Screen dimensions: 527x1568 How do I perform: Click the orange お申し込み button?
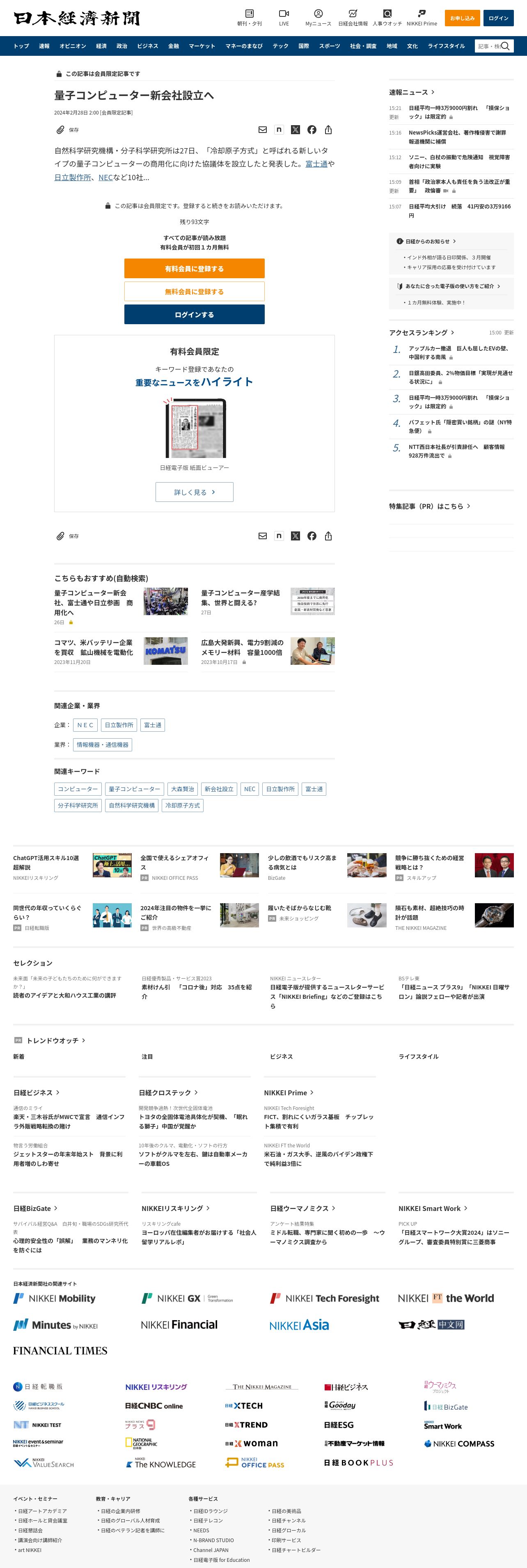[463, 18]
